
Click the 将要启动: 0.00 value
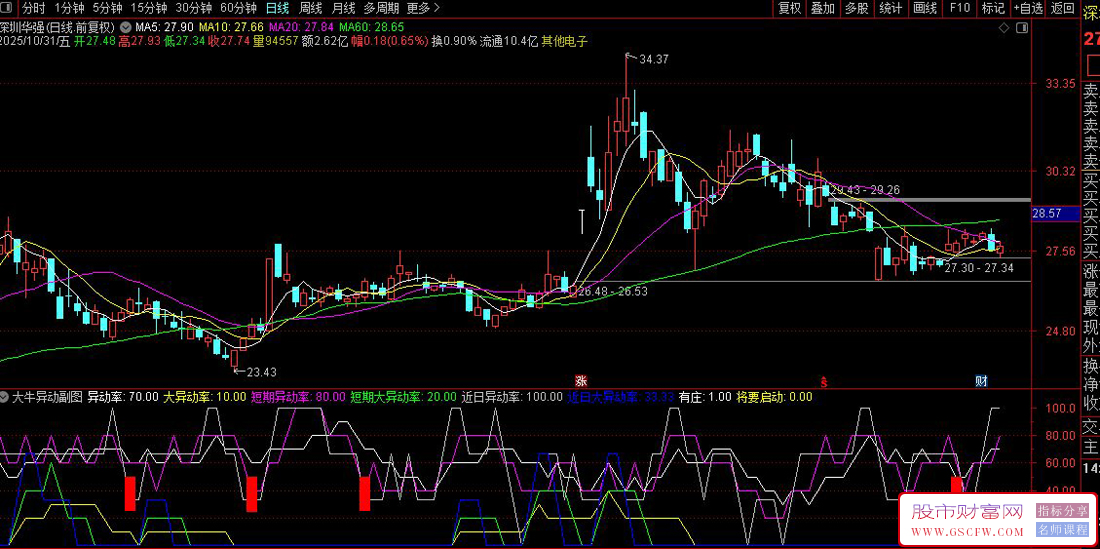coord(774,397)
